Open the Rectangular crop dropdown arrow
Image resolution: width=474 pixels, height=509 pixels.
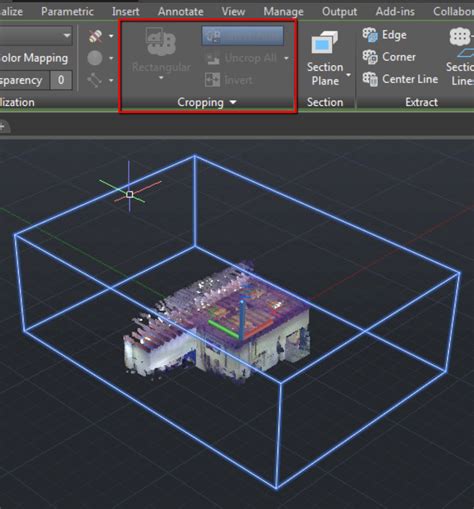tap(161, 78)
